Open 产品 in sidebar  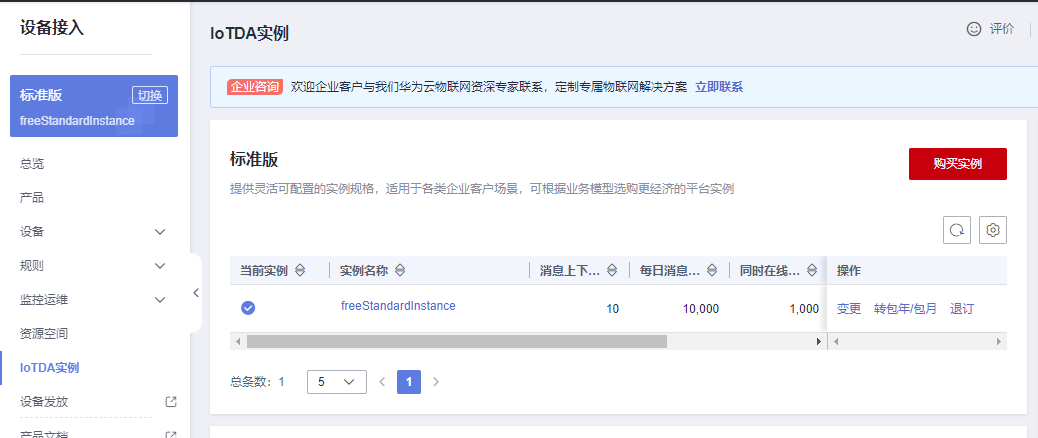[32, 198]
